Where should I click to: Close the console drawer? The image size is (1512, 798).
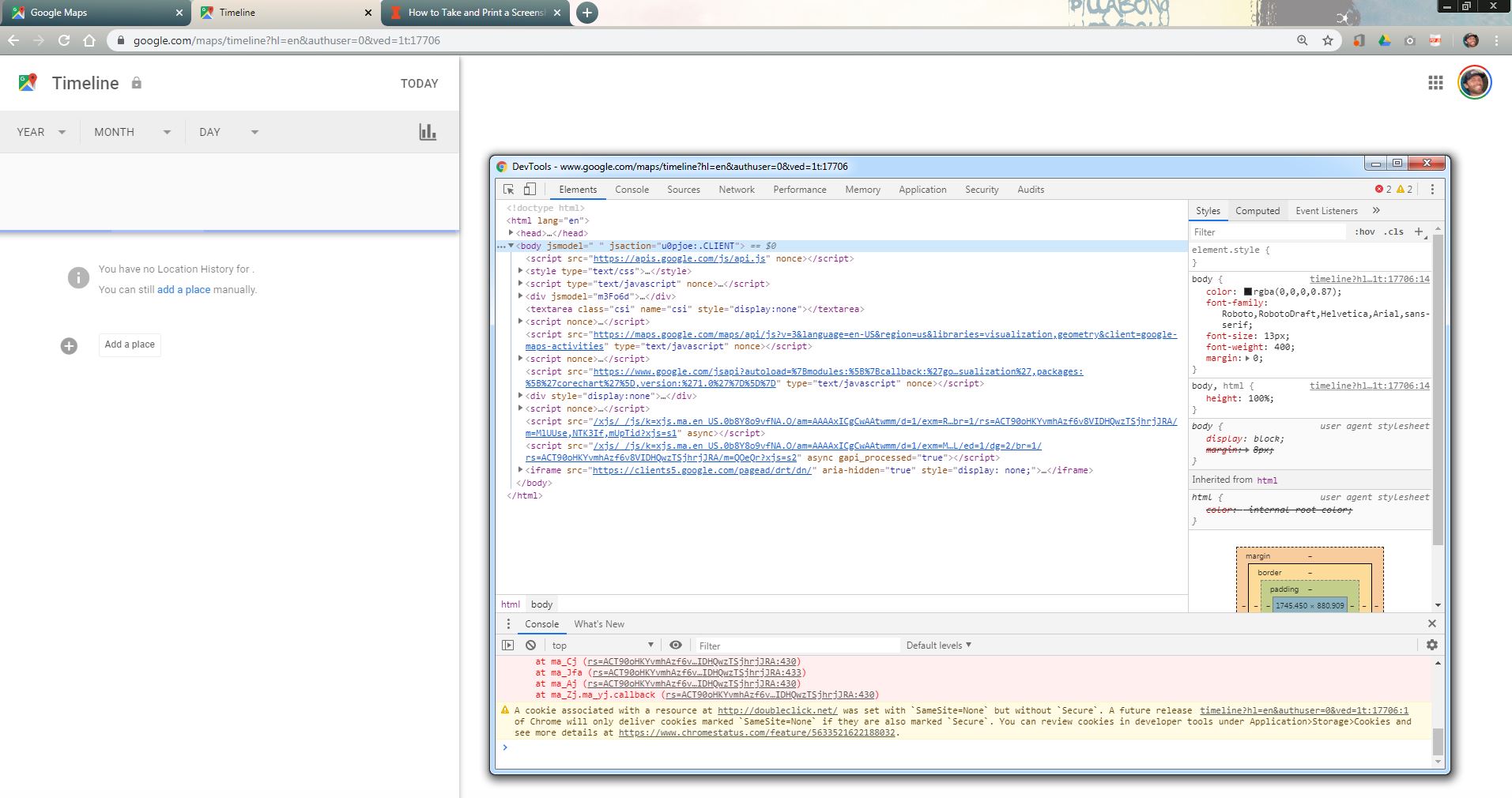1431,624
